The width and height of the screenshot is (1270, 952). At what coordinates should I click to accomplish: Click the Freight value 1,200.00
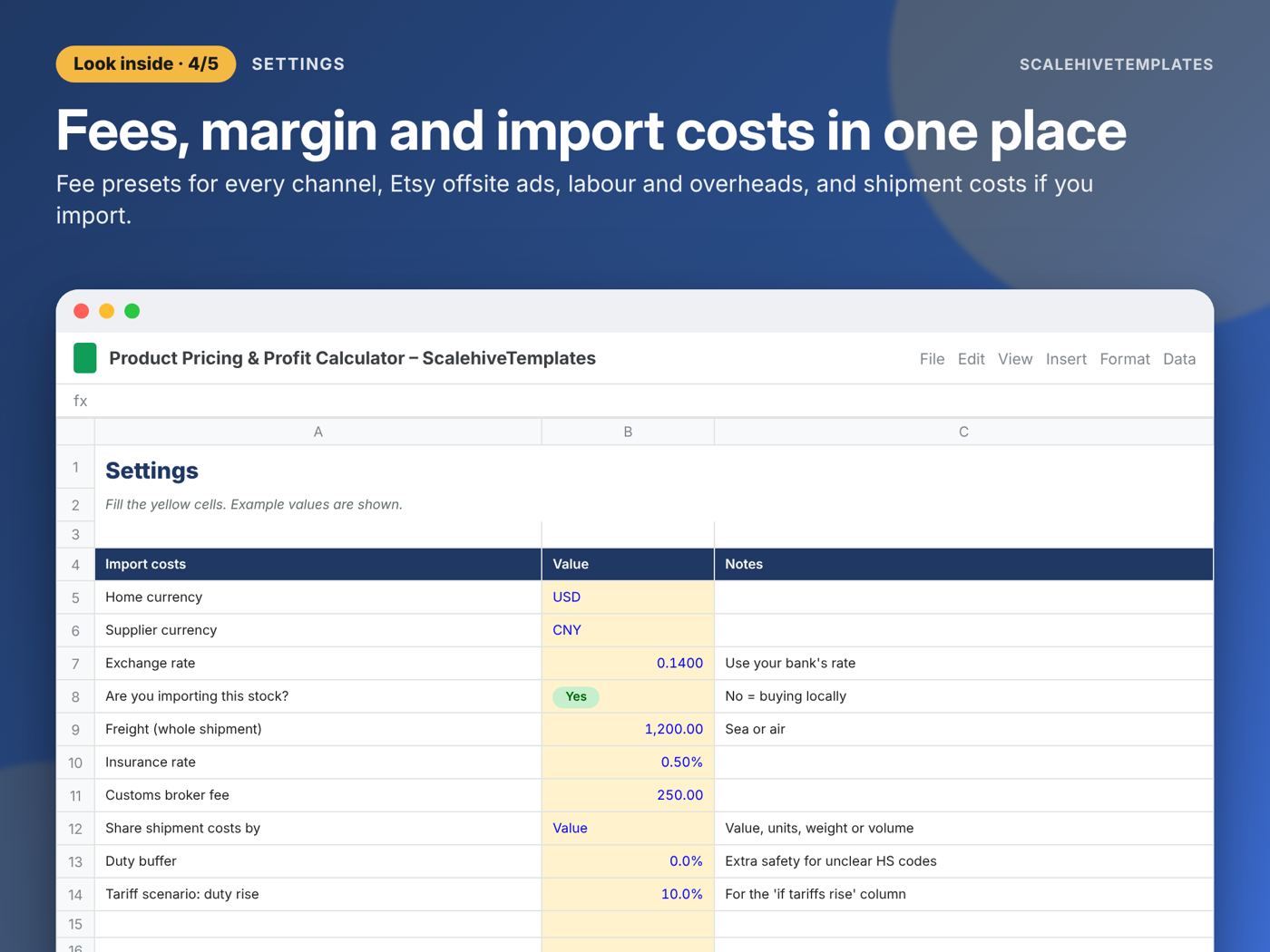click(628, 729)
